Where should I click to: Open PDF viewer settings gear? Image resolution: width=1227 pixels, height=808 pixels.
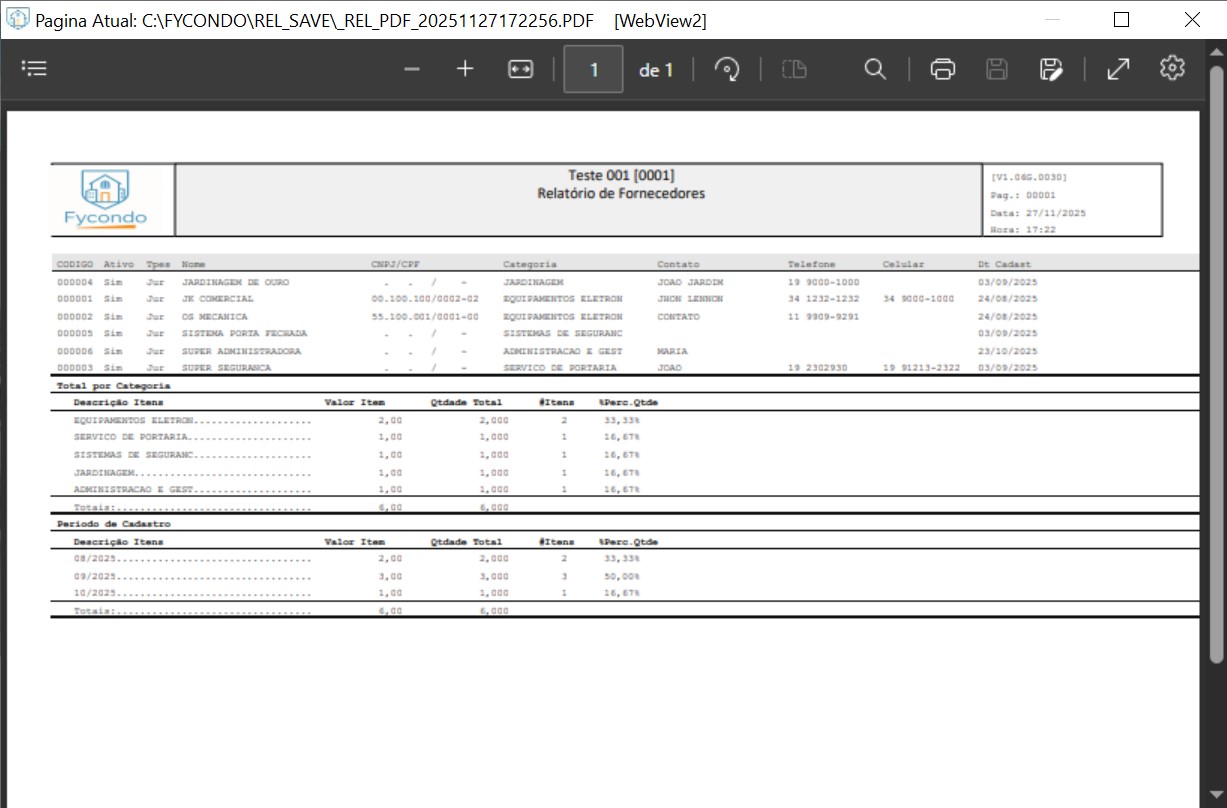(x=1172, y=68)
